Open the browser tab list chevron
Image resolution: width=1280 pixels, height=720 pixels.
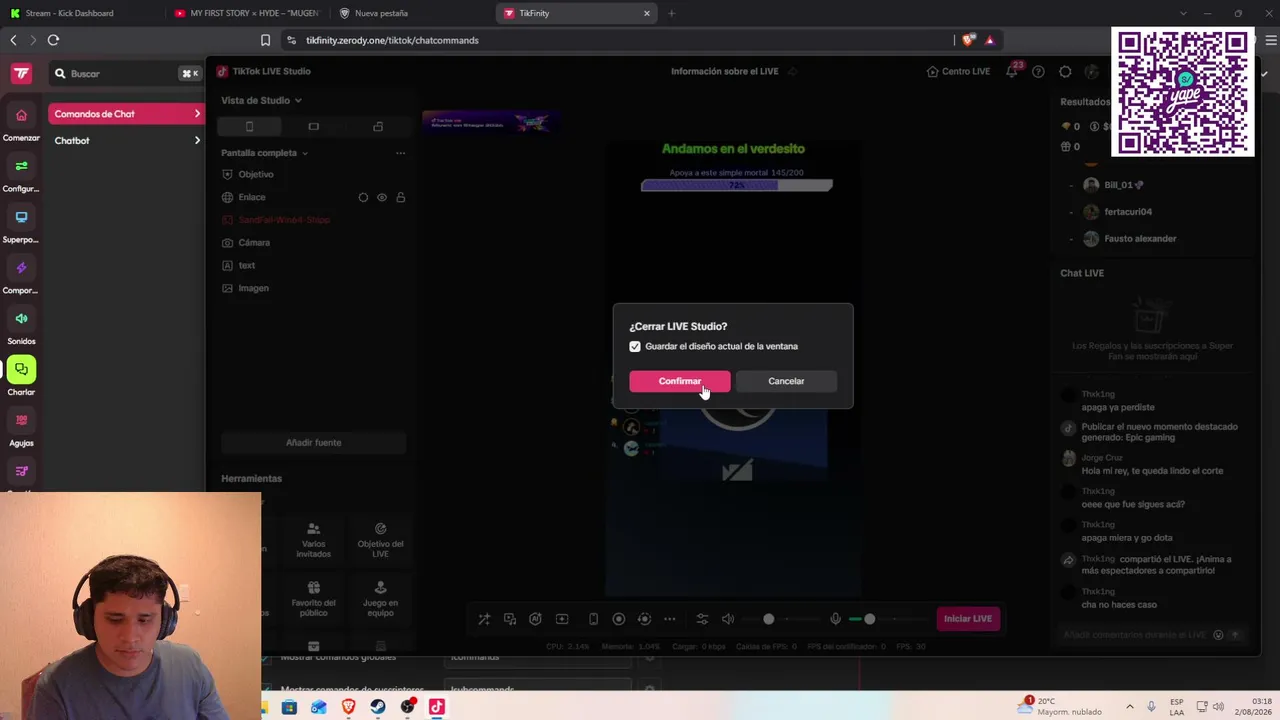(x=1183, y=13)
